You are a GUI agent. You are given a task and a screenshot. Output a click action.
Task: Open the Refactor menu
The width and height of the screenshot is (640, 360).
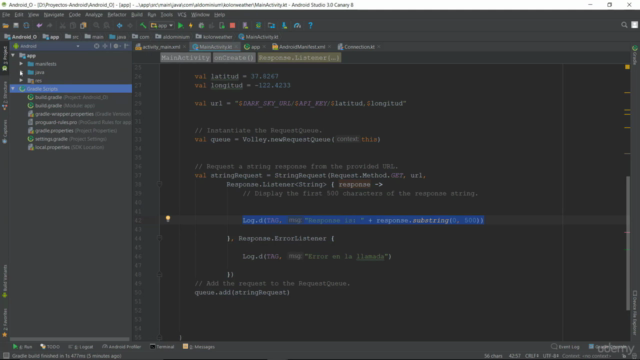pos(117,15)
